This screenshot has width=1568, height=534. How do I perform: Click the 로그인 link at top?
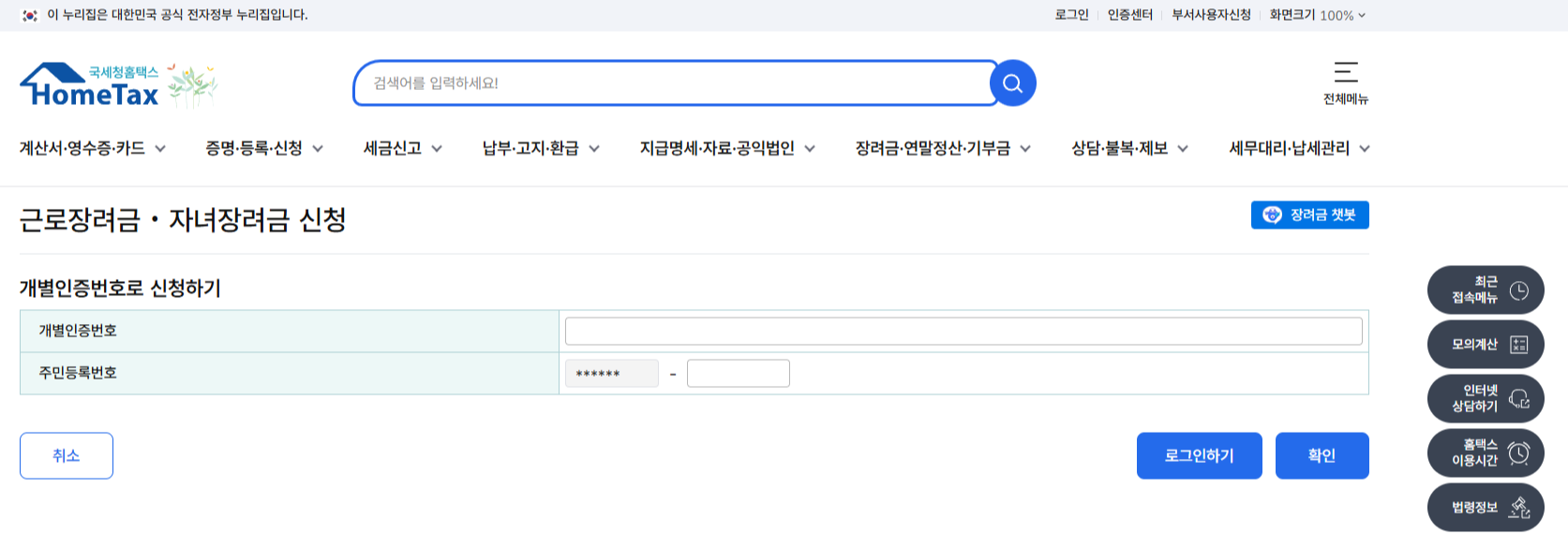pyautogui.click(x=1071, y=15)
